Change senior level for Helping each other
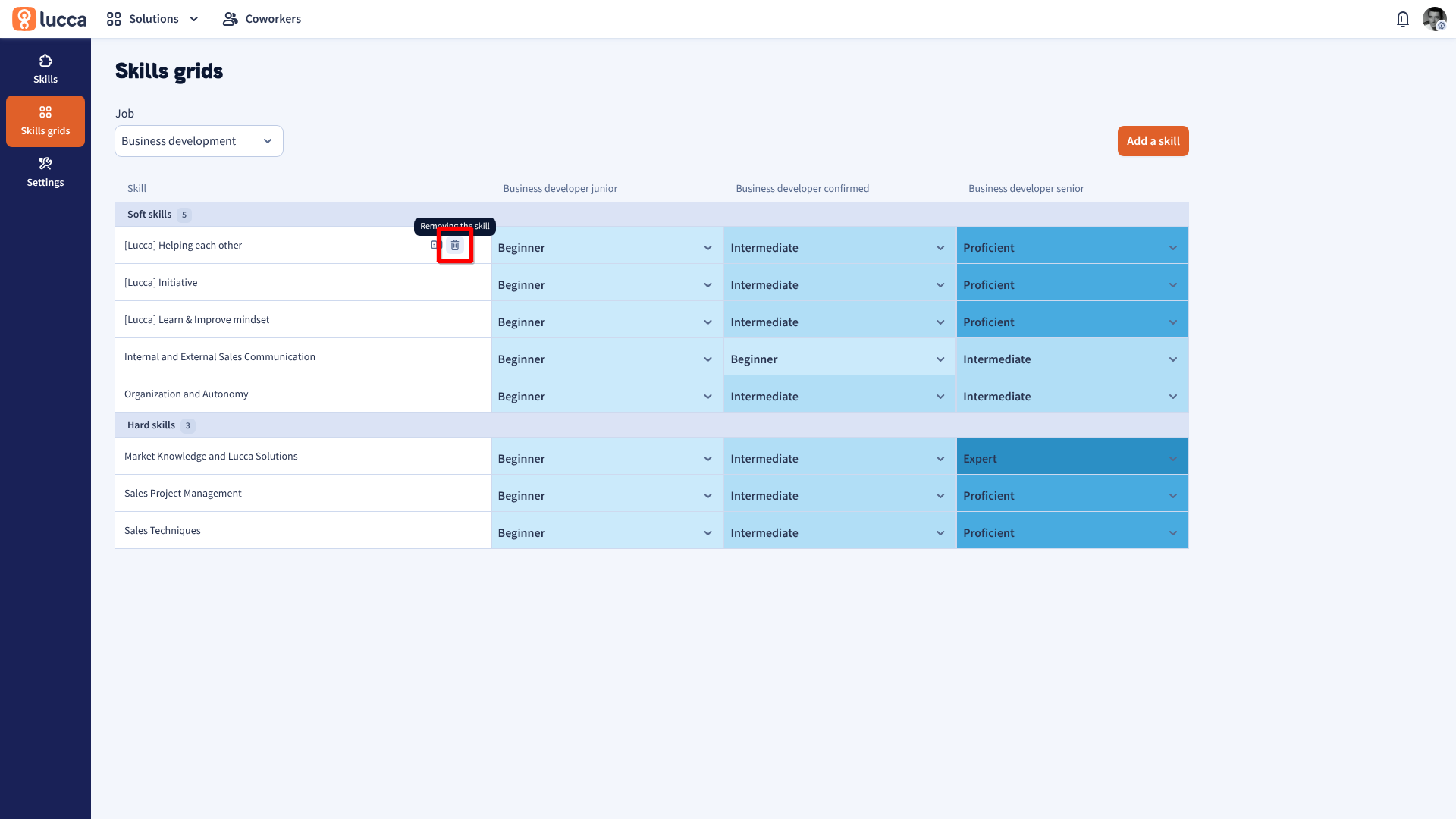The image size is (1456, 819). [x=1072, y=246]
